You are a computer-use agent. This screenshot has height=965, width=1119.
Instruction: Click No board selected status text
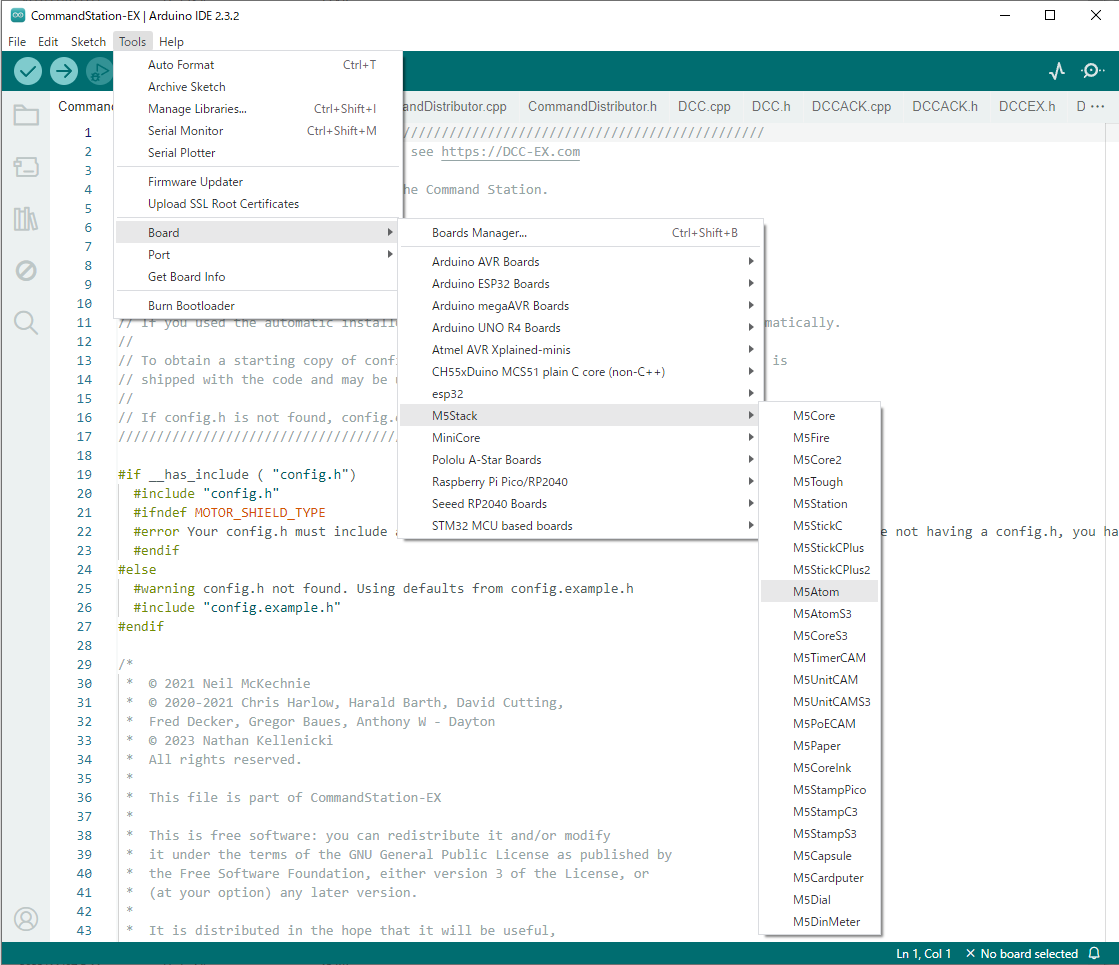point(1029,954)
